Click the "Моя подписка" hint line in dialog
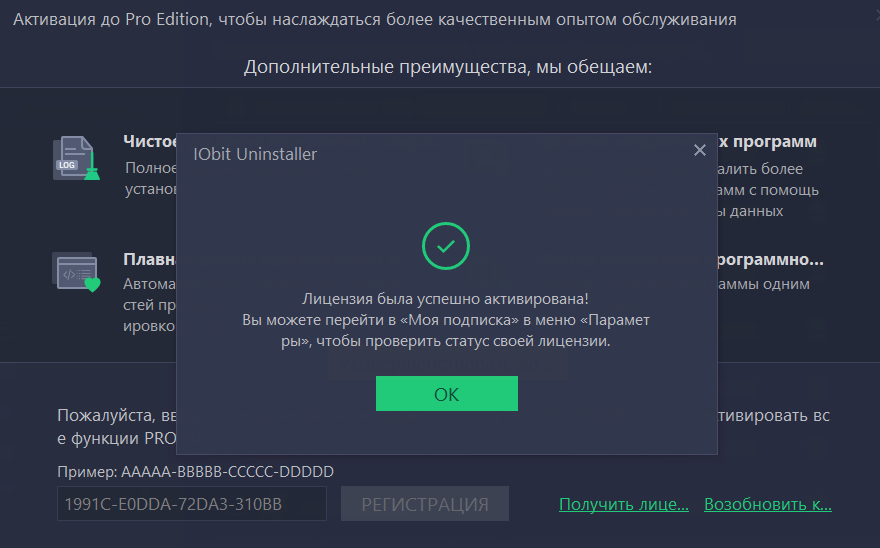 (446, 320)
